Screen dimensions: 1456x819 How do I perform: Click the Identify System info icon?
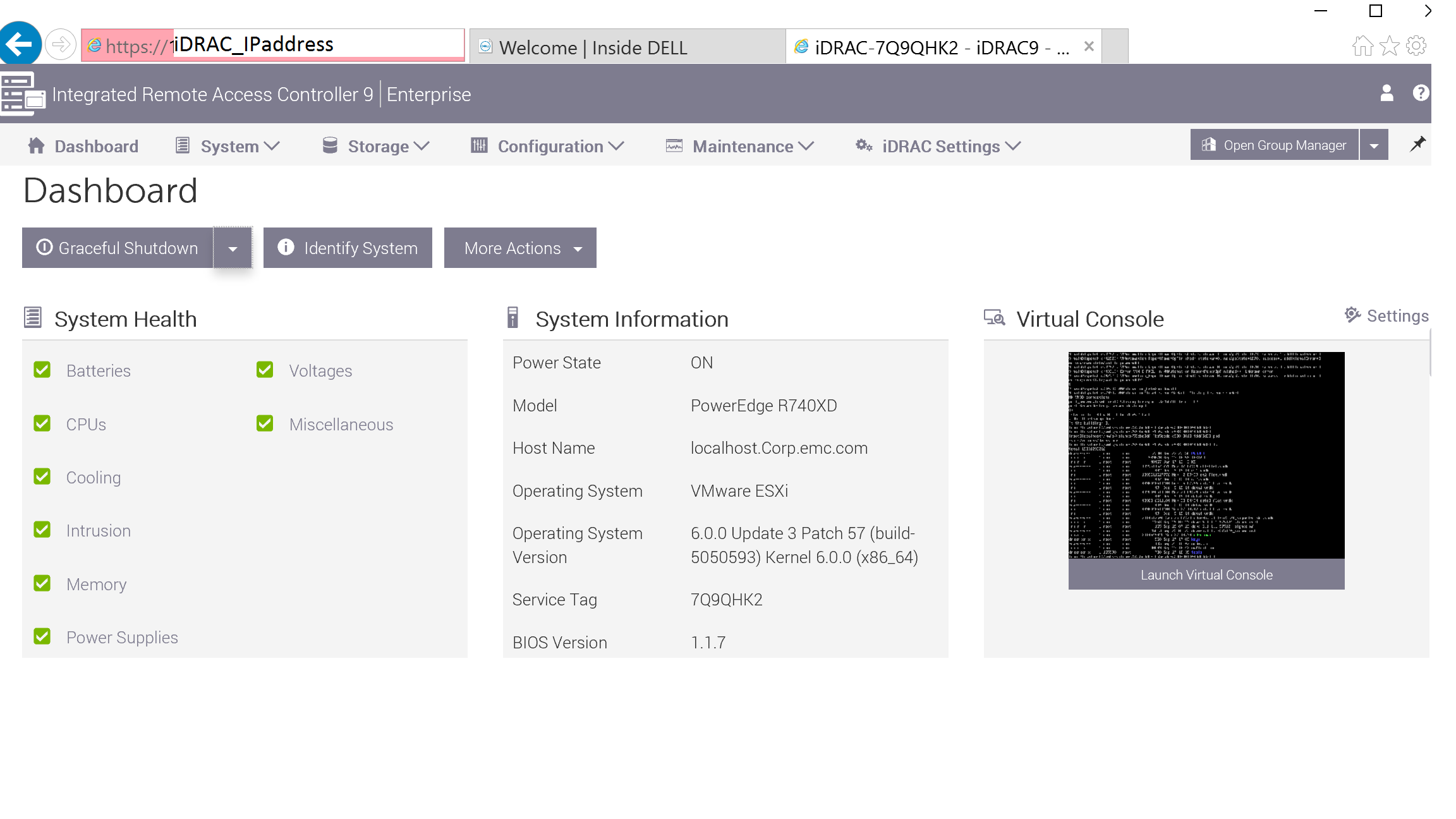[286, 248]
